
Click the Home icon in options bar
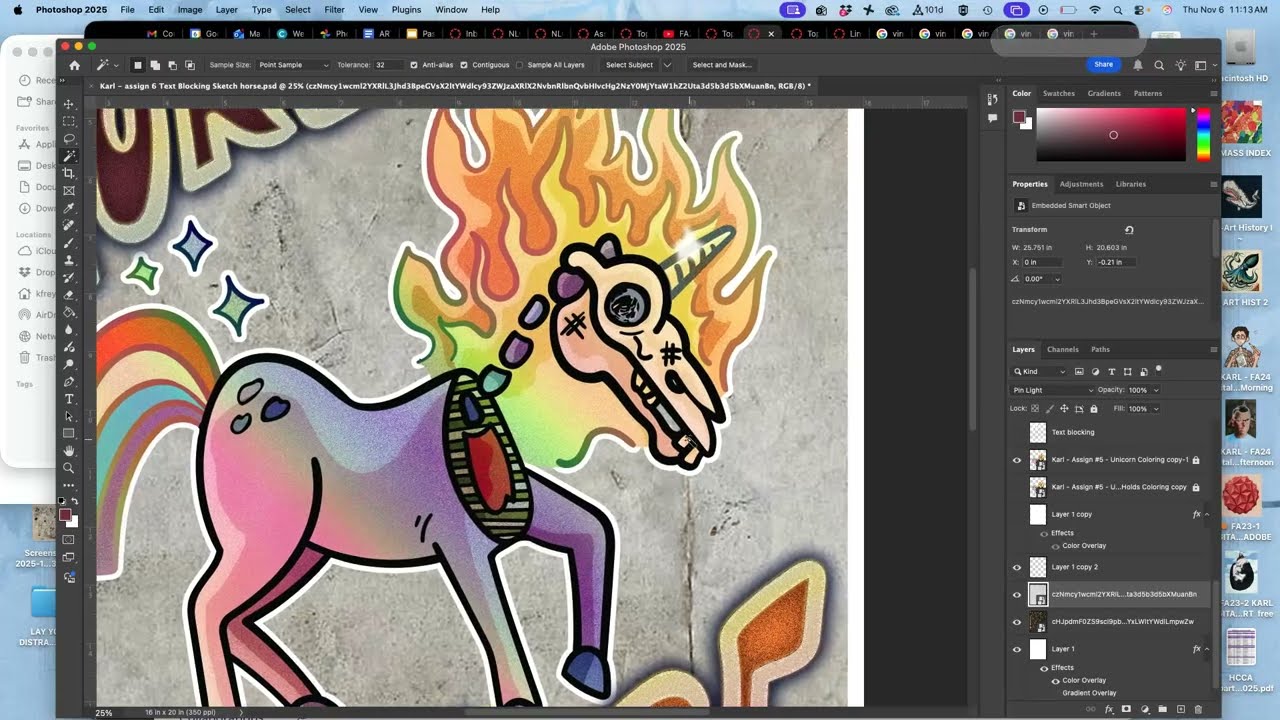74,65
